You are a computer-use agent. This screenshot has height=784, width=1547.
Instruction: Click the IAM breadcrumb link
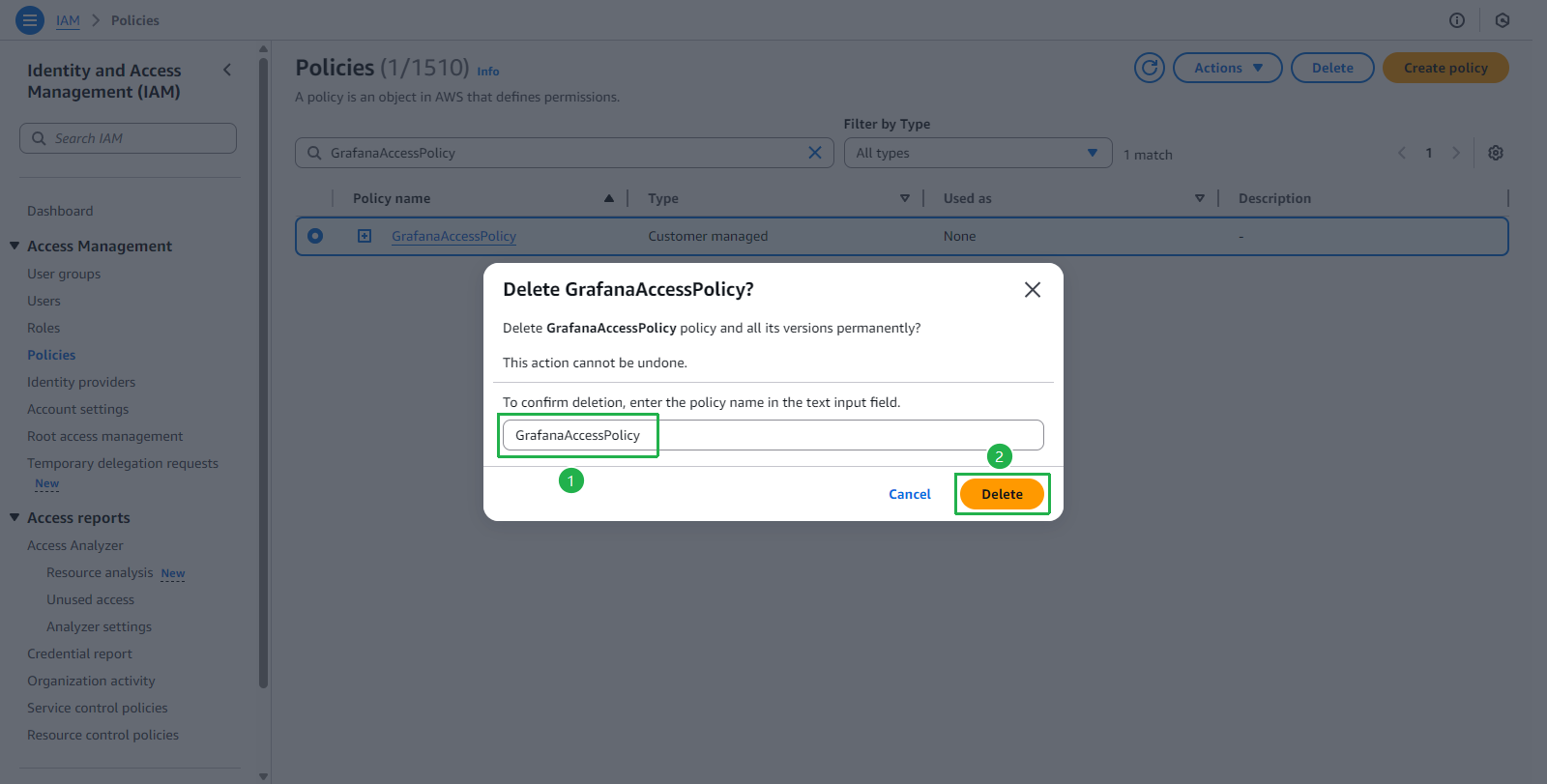point(68,20)
